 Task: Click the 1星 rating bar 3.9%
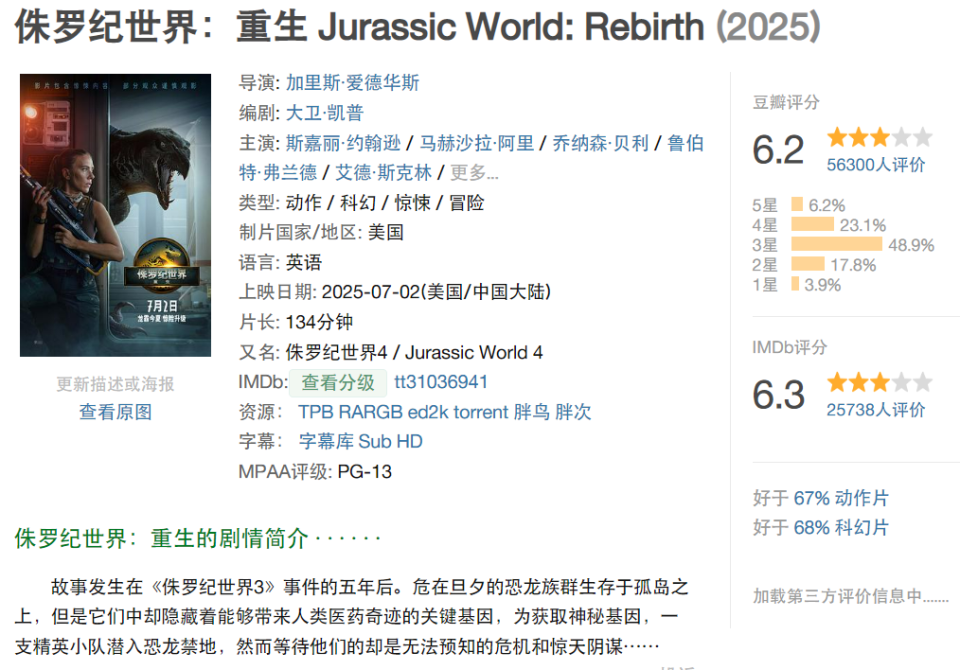click(795, 284)
